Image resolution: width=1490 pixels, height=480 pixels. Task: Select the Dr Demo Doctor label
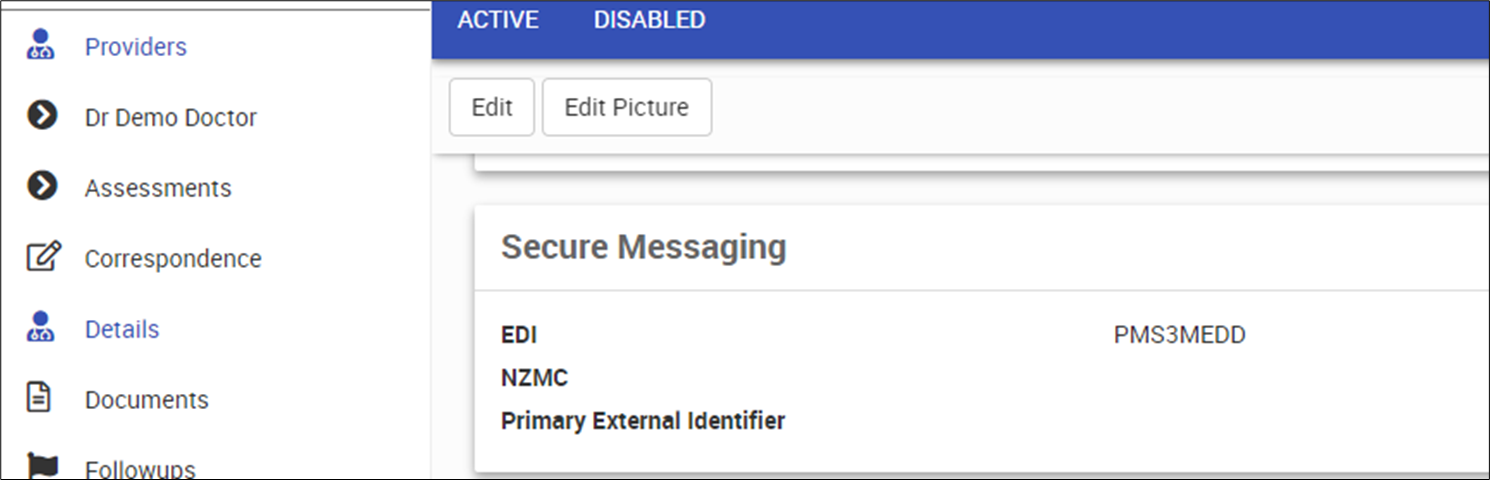(x=170, y=118)
